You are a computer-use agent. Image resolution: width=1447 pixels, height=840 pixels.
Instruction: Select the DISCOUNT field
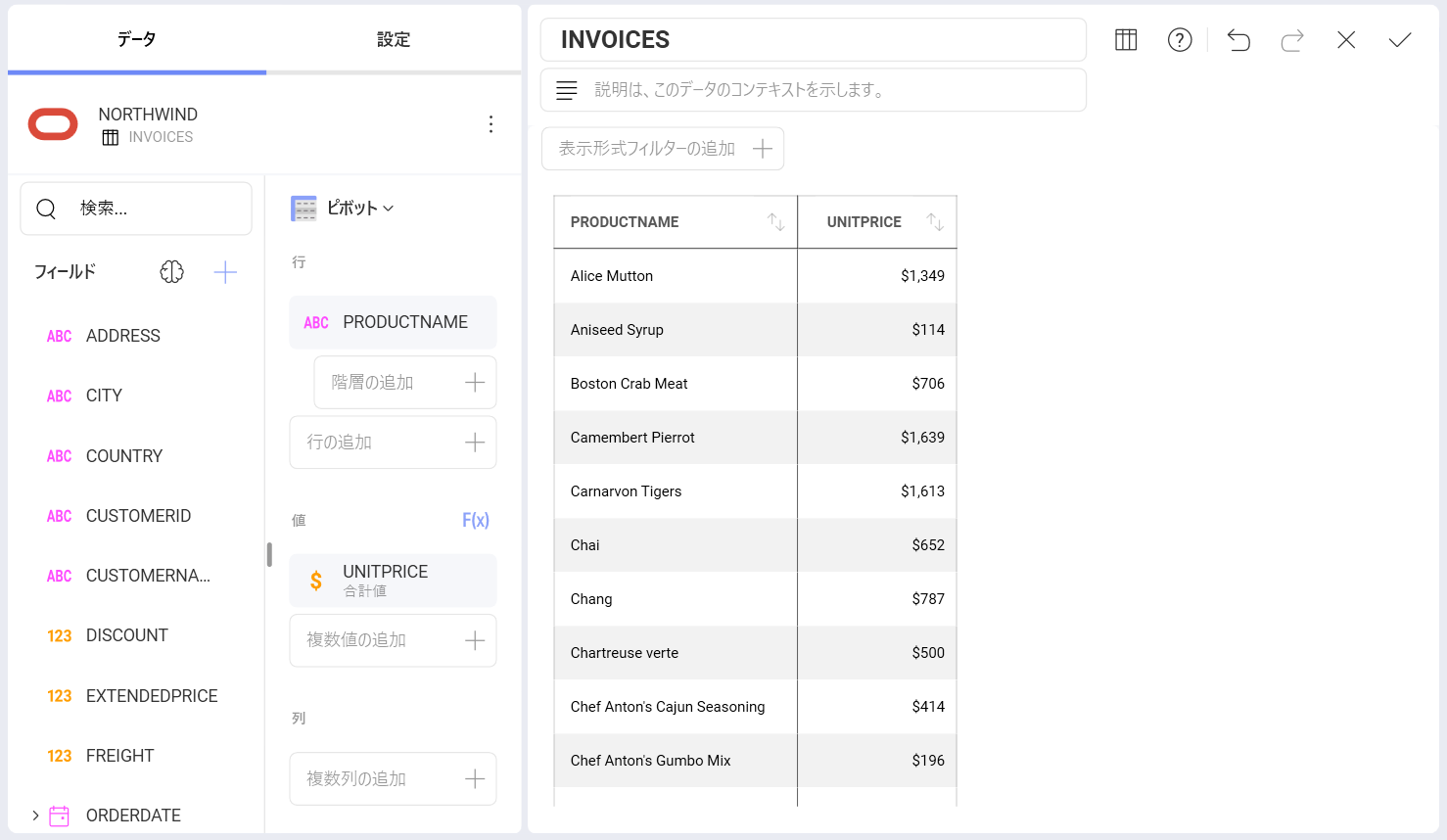(x=129, y=635)
